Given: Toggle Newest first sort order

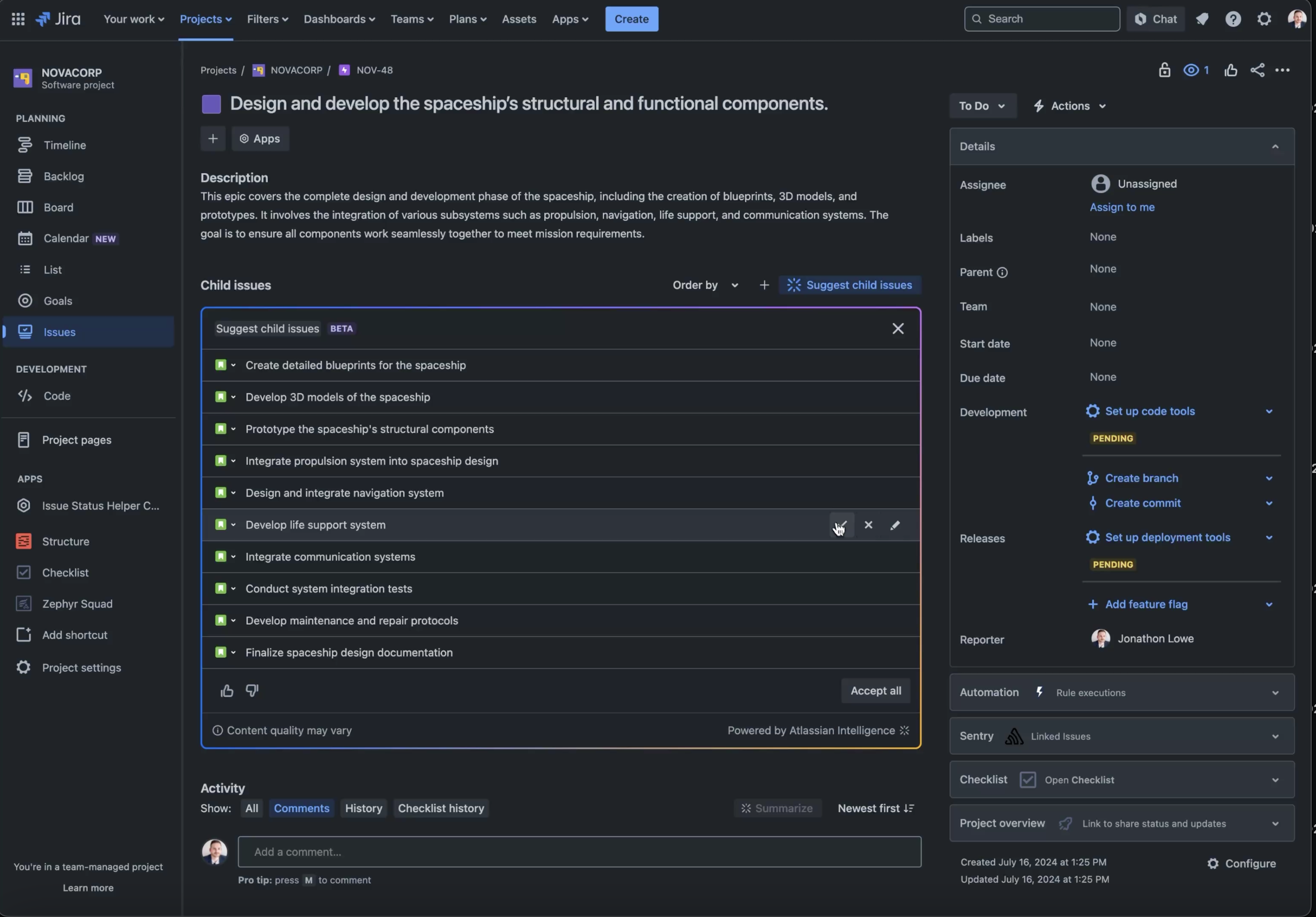Looking at the screenshot, I should (875, 808).
